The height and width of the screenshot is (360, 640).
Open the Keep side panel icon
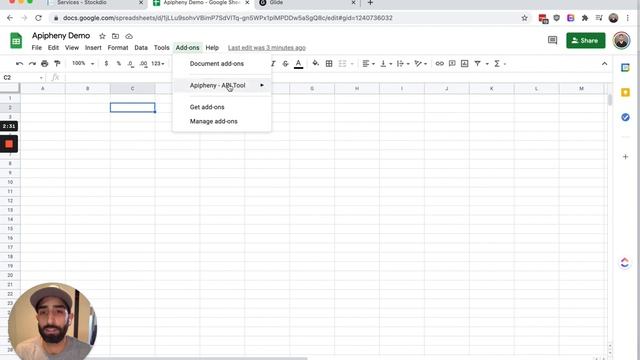(x=625, y=93)
